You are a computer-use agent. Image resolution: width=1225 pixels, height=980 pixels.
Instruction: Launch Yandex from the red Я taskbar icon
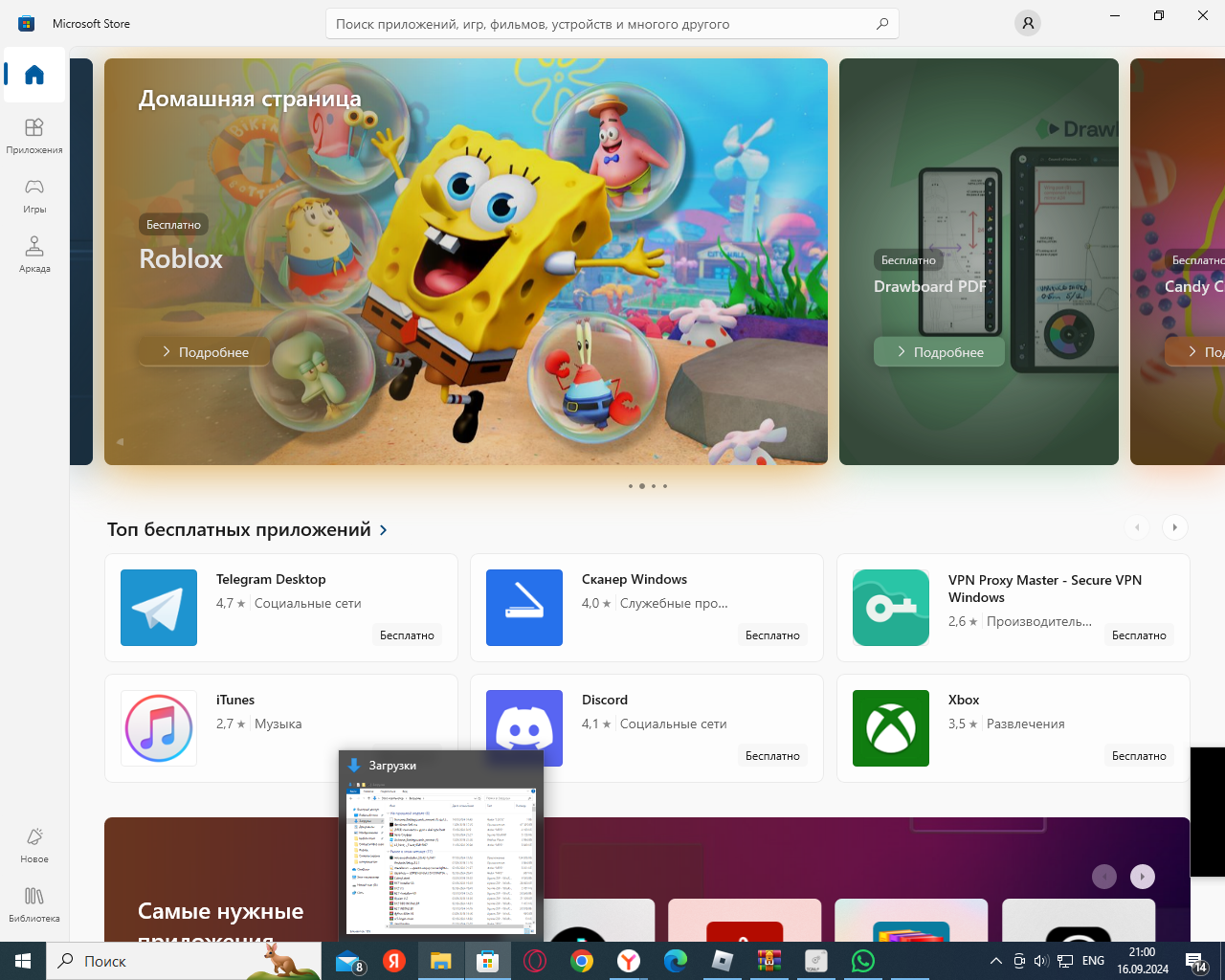click(394, 961)
